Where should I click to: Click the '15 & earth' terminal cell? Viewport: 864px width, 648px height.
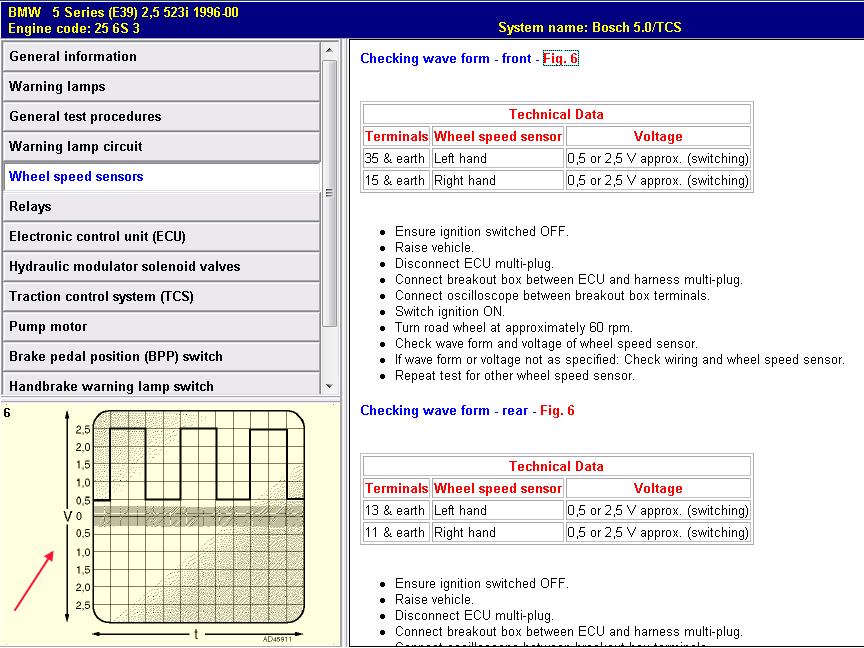click(395, 181)
